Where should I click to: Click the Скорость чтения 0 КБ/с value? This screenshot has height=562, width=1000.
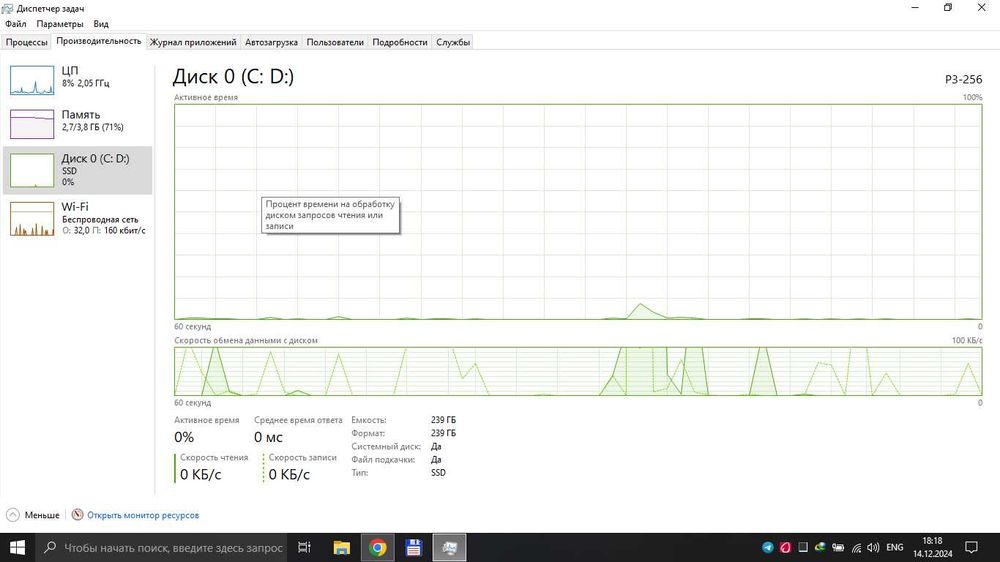(x=200, y=475)
